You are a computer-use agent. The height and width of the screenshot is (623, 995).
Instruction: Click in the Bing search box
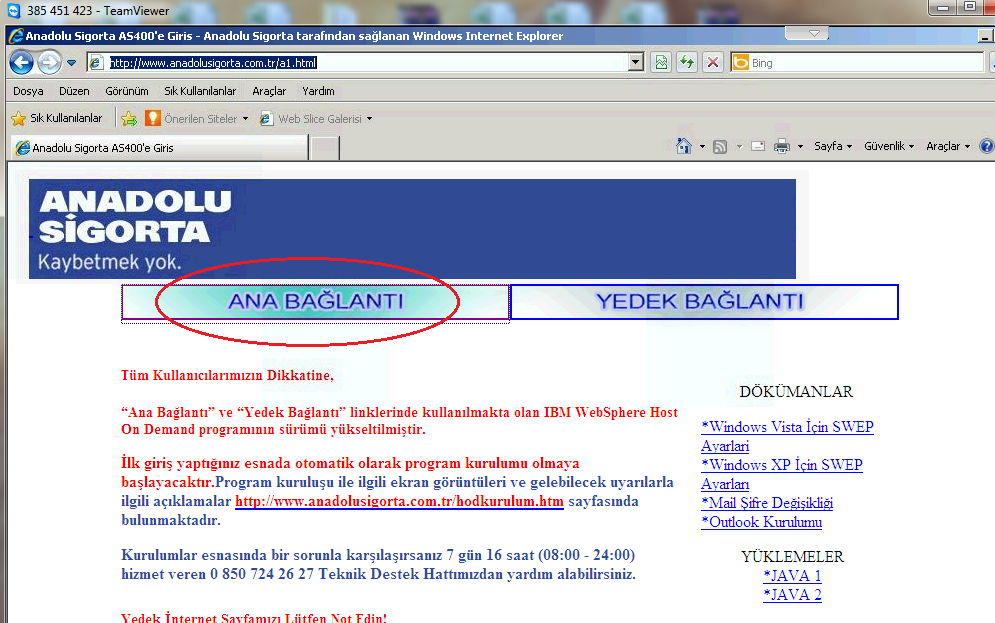pos(860,63)
